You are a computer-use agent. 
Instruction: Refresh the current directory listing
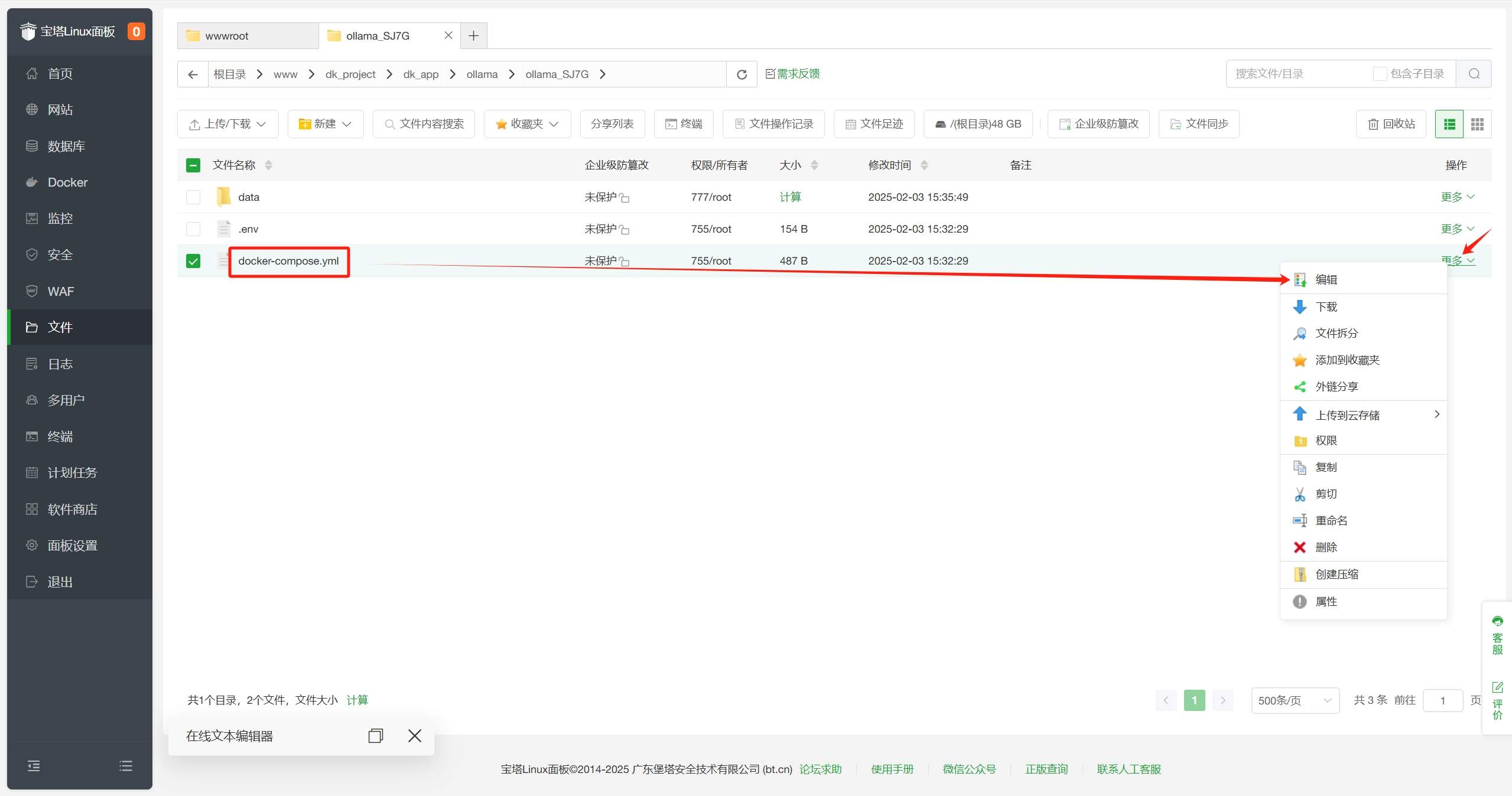point(742,74)
